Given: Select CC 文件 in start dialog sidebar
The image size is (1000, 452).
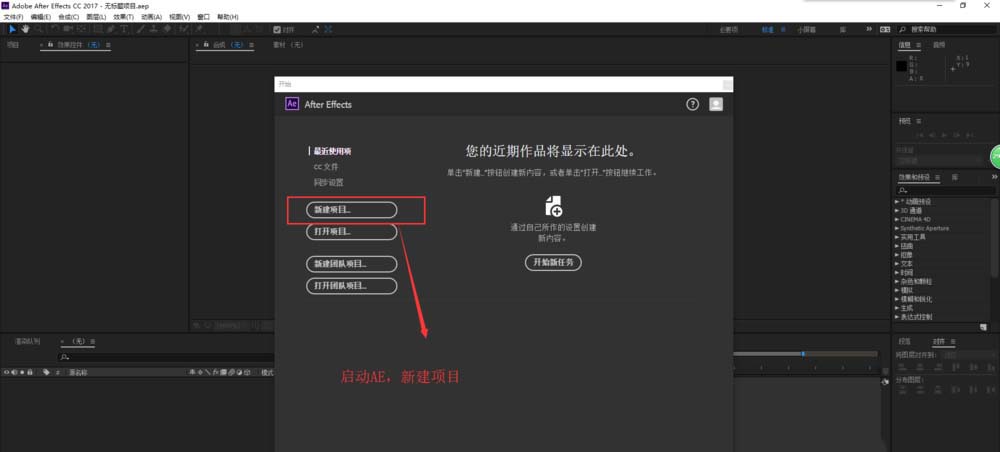Looking at the screenshot, I should pyautogui.click(x=326, y=167).
